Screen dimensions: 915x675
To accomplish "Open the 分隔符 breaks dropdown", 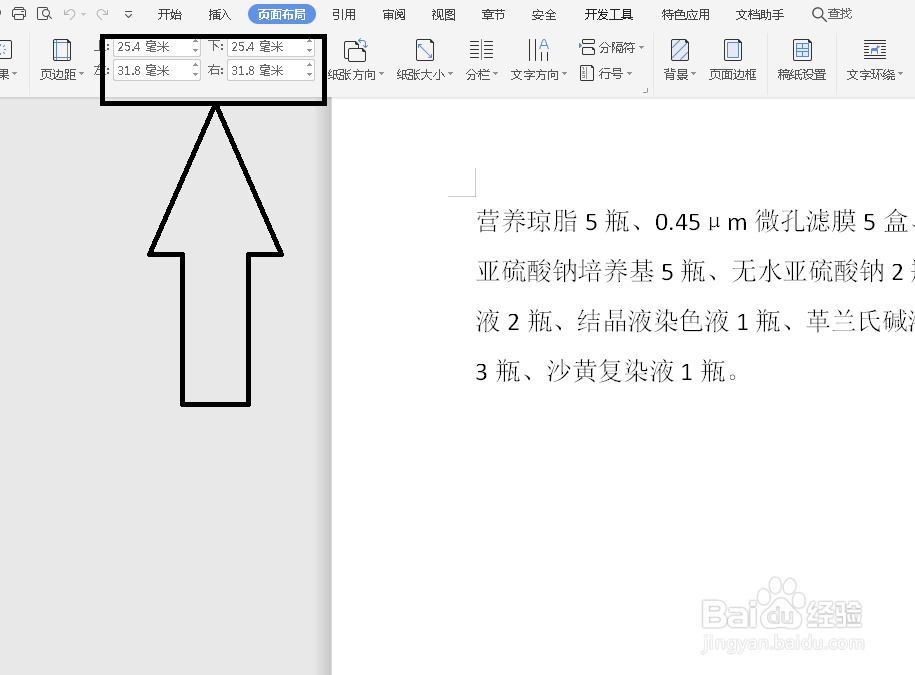I will click(612, 45).
